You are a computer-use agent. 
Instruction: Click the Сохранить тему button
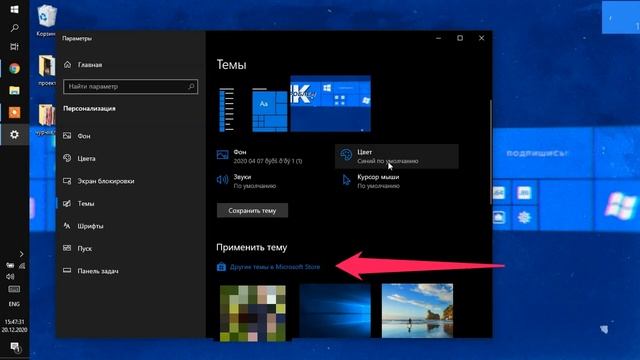(252, 211)
